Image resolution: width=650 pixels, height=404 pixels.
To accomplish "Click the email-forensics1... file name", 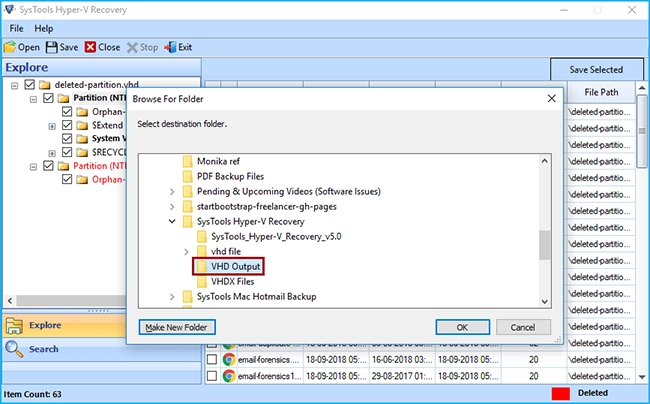I will (269, 376).
